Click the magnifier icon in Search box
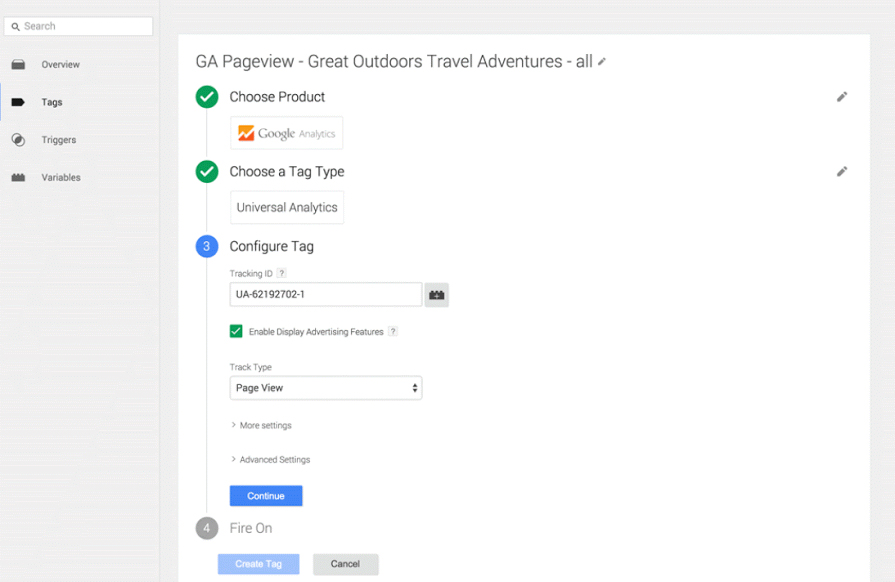This screenshot has height=582, width=895. 15,27
